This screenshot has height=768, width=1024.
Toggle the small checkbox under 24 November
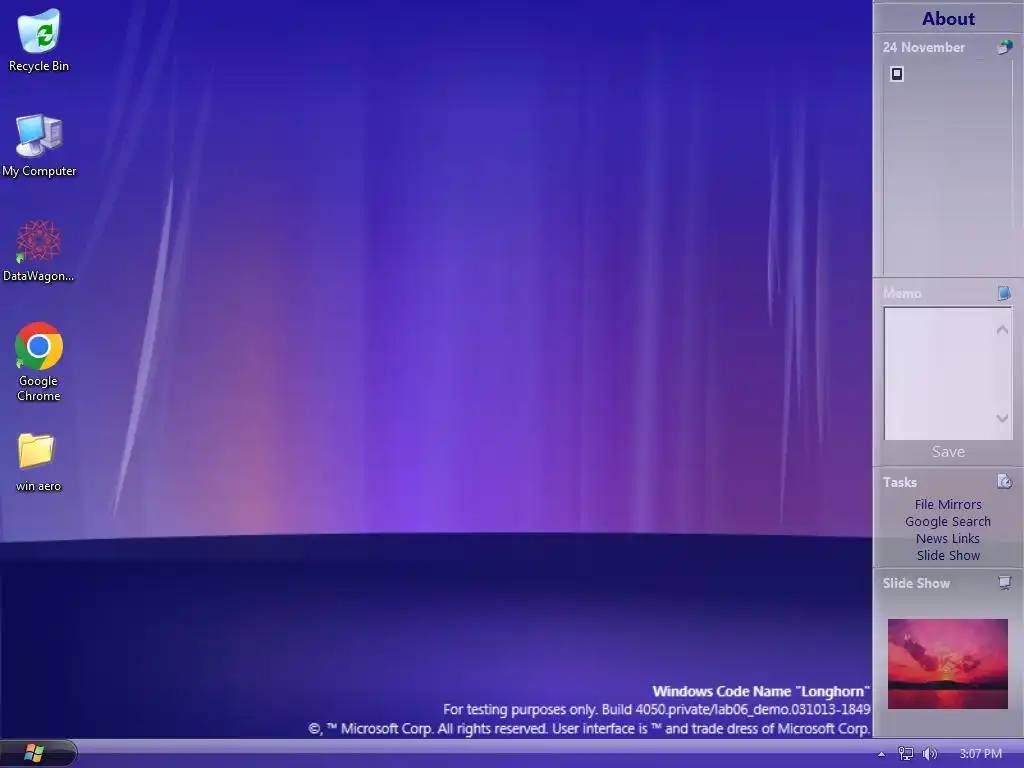pyautogui.click(x=897, y=74)
